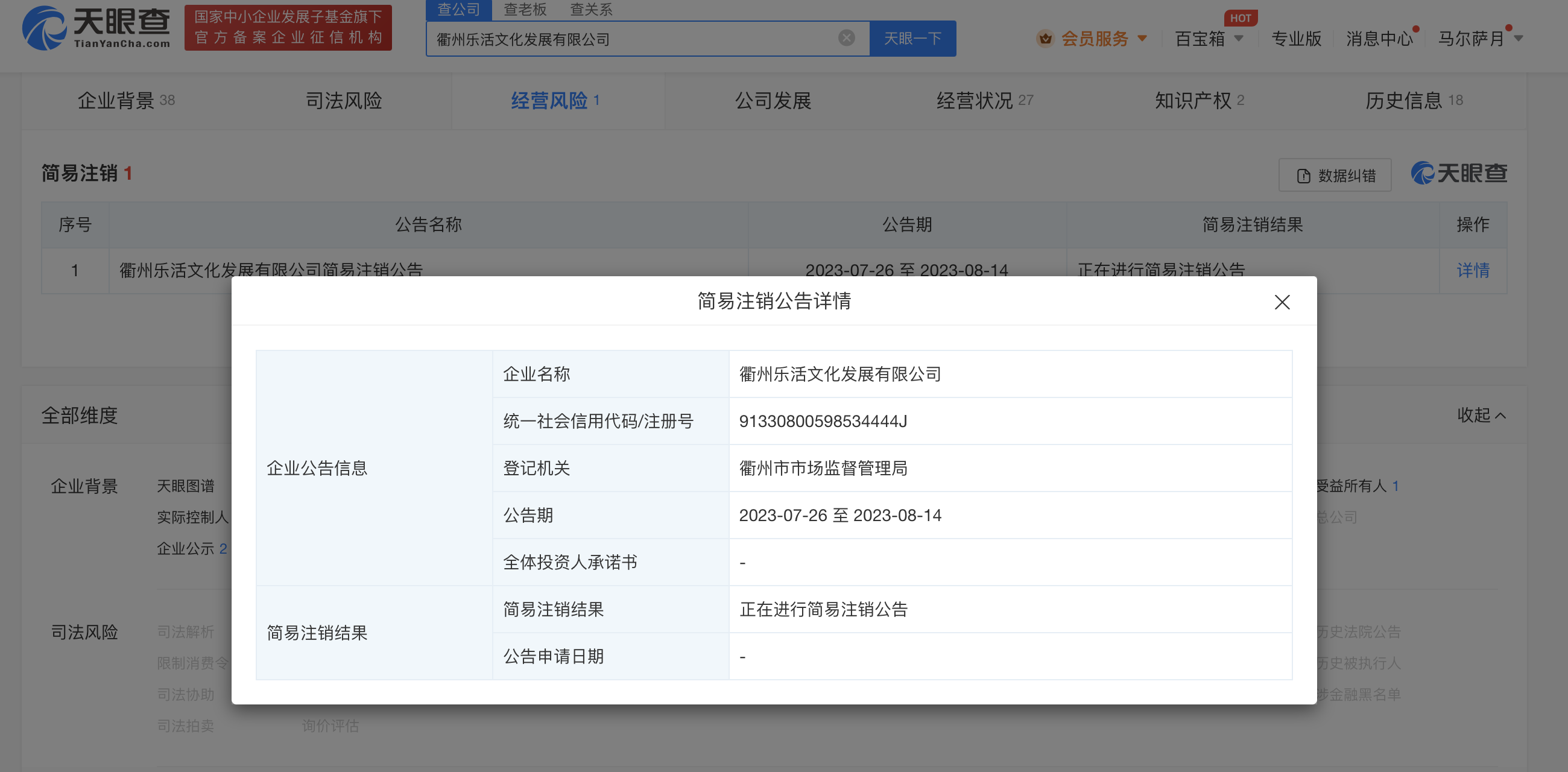Click the 天眼一下 search button

click(912, 38)
